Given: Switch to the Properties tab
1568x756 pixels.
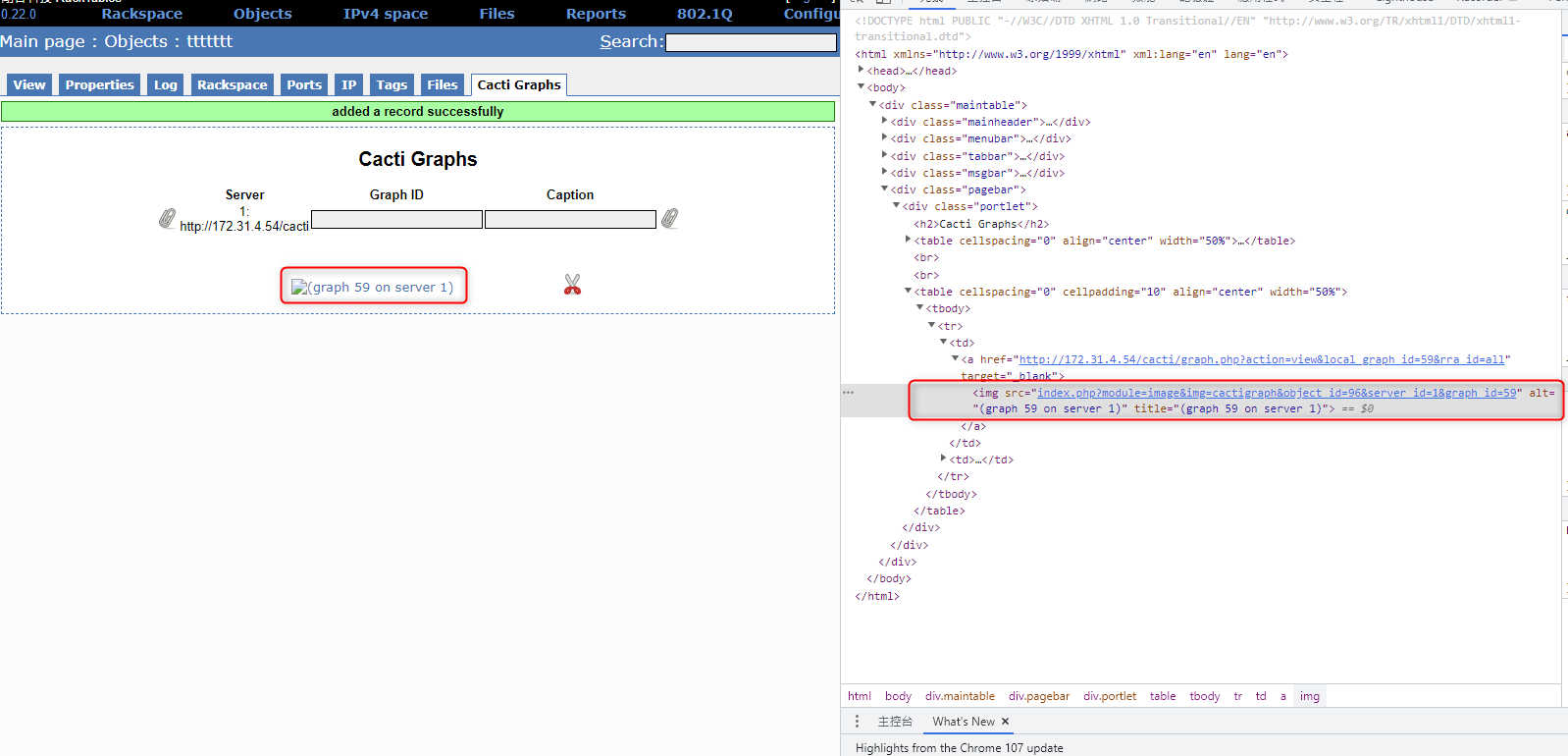Looking at the screenshot, I should [x=99, y=85].
